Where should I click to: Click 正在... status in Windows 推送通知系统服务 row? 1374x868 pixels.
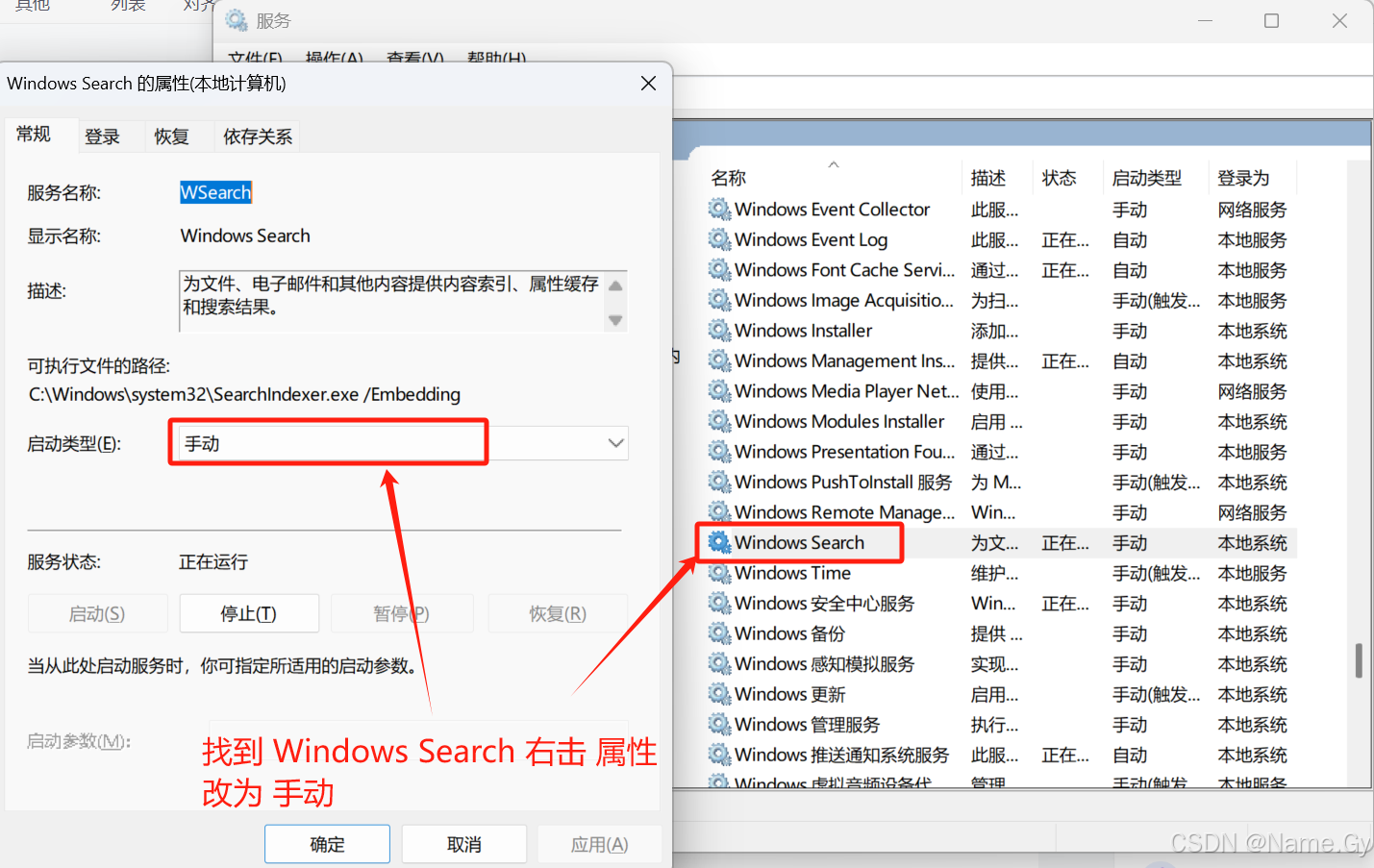1065,755
